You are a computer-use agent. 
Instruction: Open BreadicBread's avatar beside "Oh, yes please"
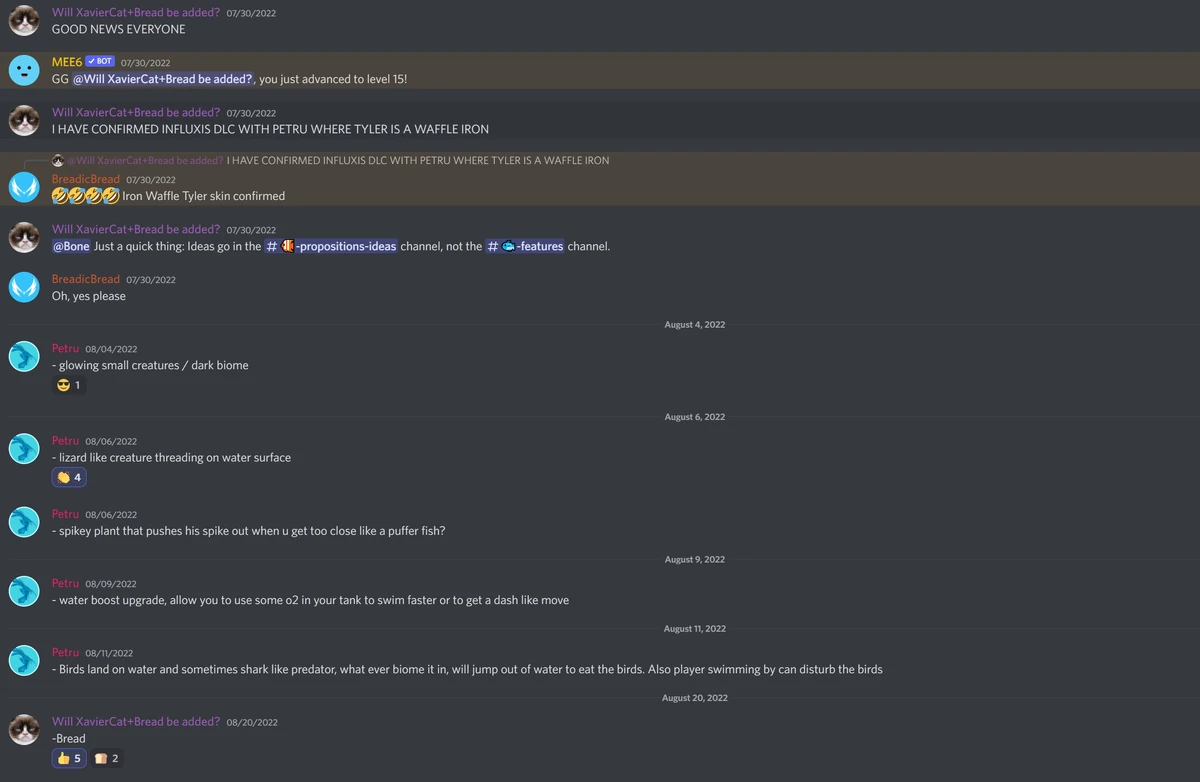click(24, 287)
